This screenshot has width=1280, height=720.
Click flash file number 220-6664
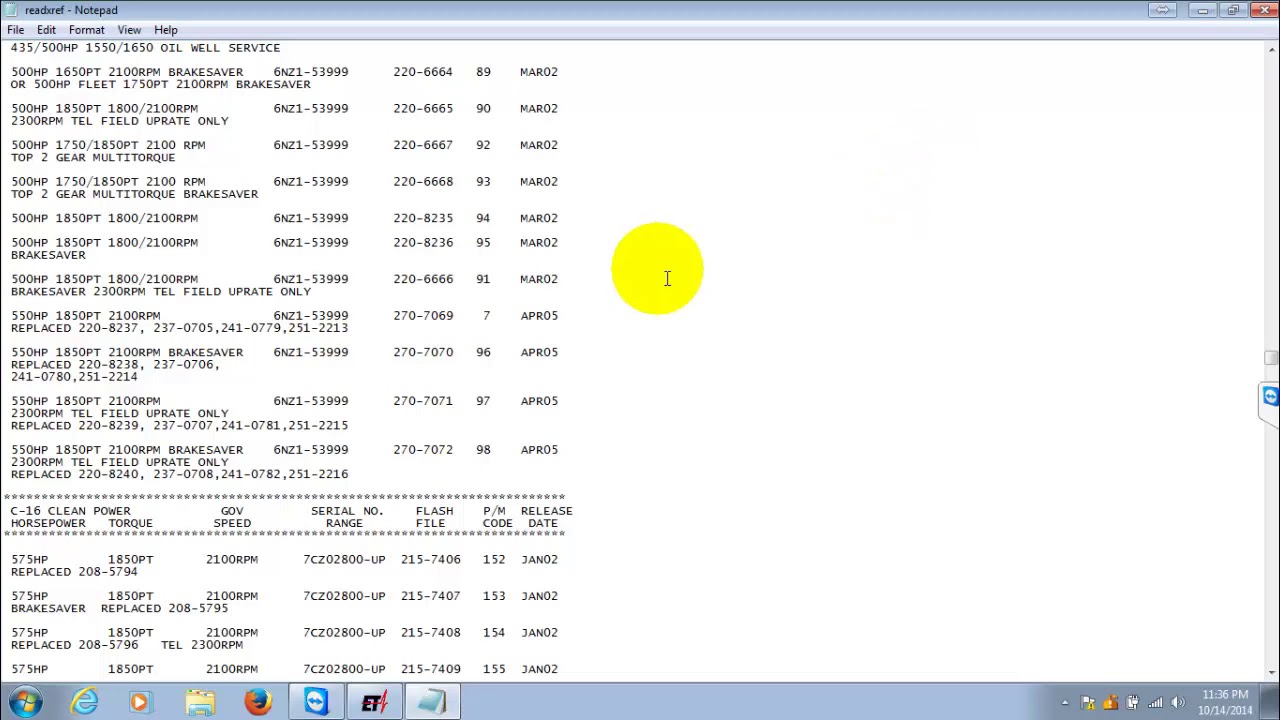423,72
